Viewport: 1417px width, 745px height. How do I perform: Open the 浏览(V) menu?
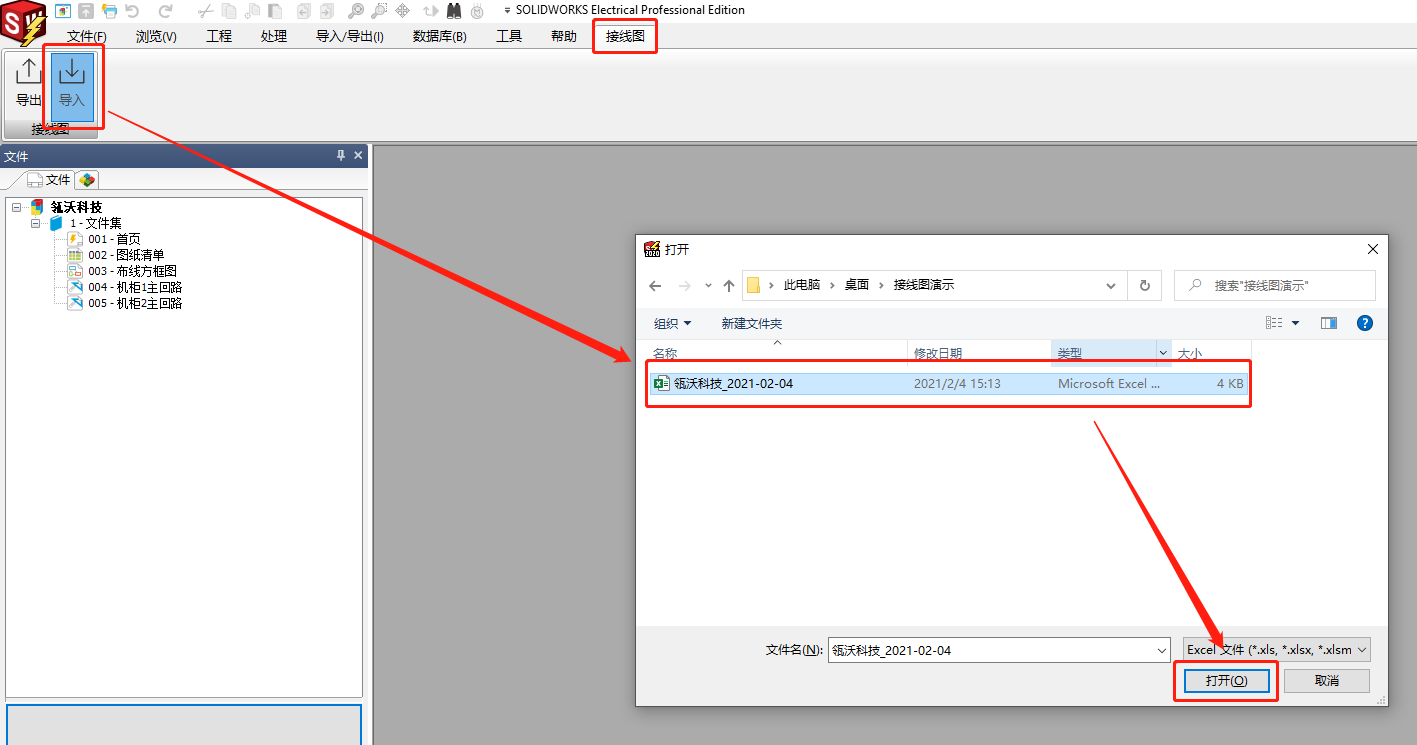click(x=156, y=36)
